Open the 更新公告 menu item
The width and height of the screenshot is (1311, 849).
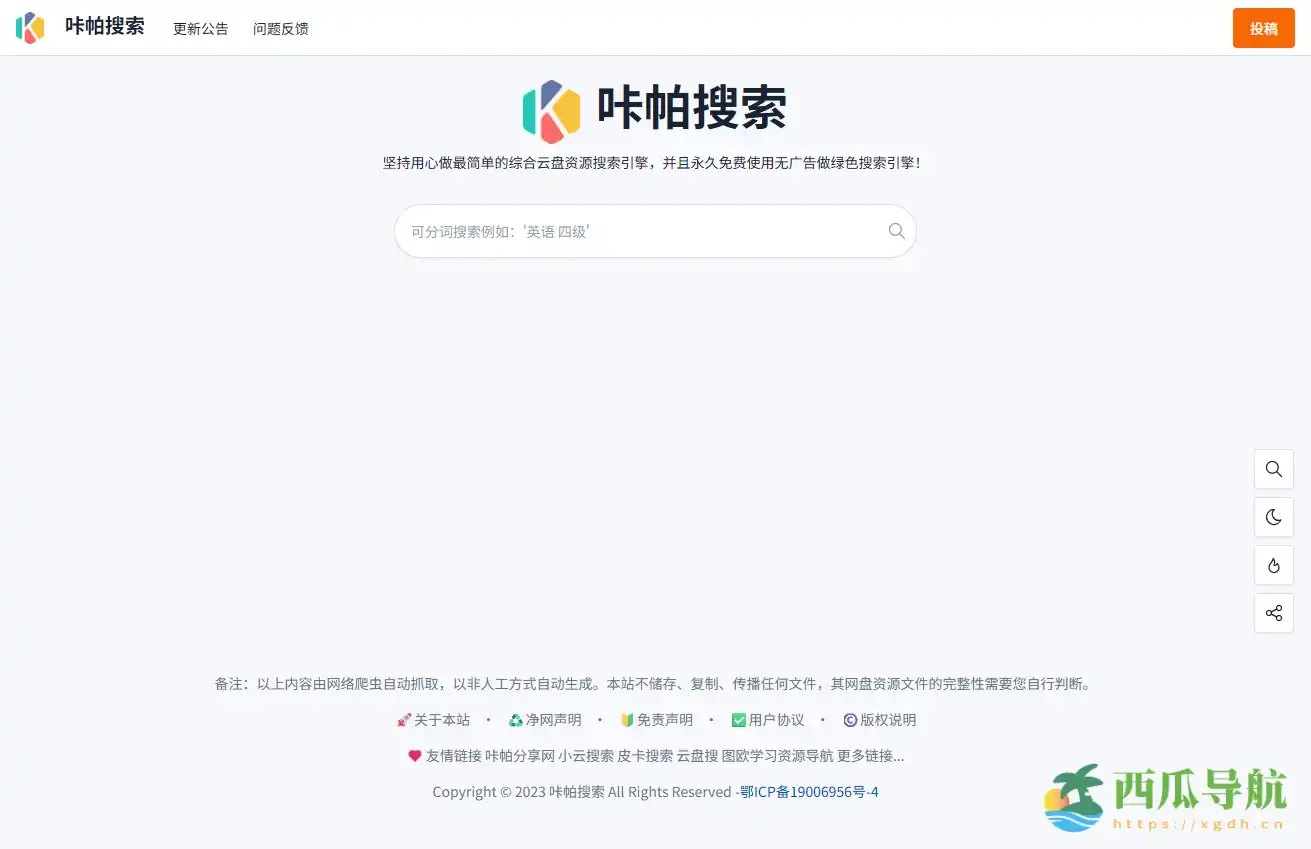[200, 29]
